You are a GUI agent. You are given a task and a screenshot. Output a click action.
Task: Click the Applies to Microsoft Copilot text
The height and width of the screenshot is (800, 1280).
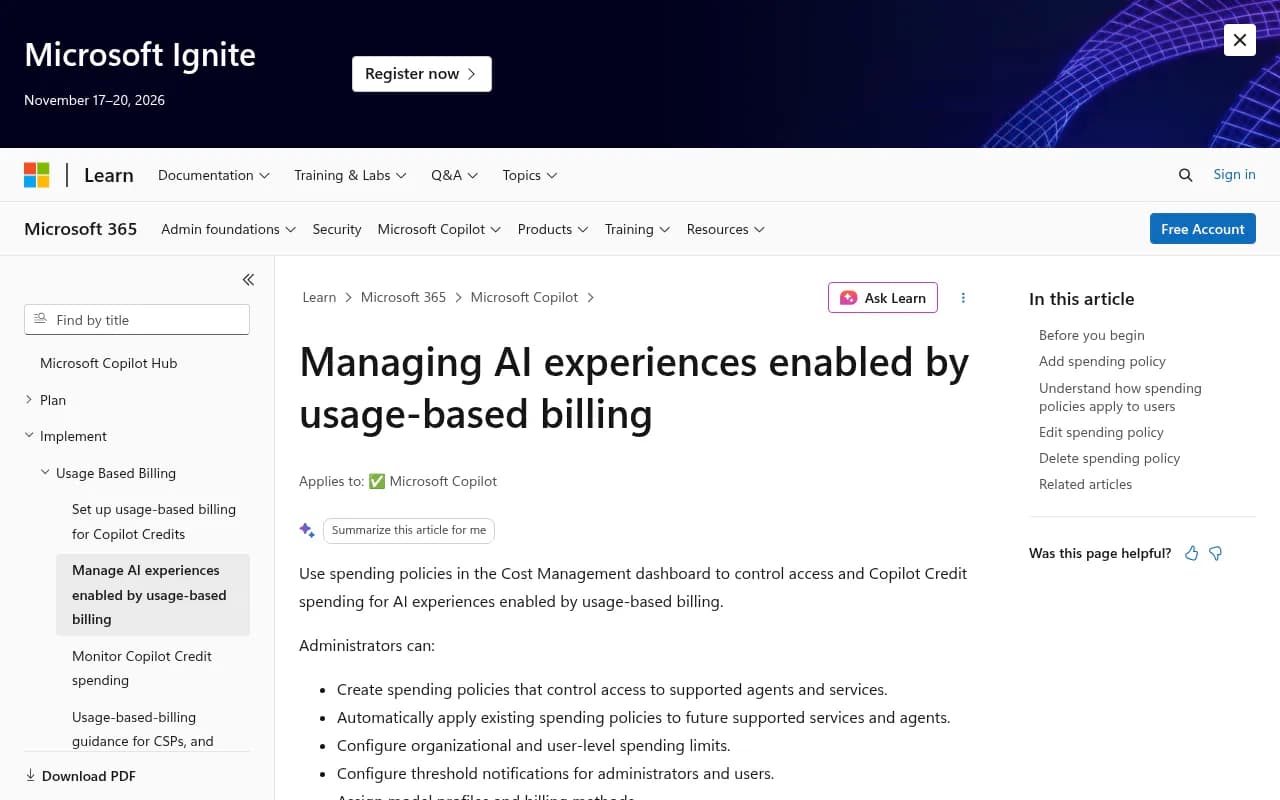point(398,481)
